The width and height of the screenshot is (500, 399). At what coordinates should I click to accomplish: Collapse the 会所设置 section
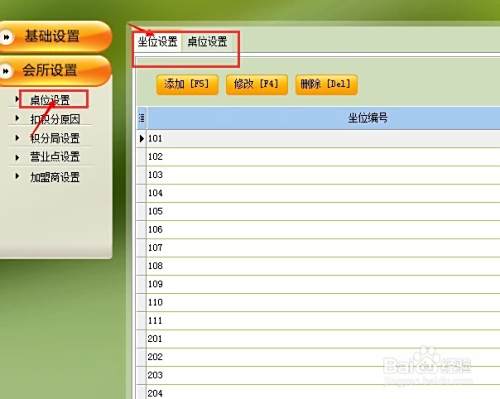[55, 71]
